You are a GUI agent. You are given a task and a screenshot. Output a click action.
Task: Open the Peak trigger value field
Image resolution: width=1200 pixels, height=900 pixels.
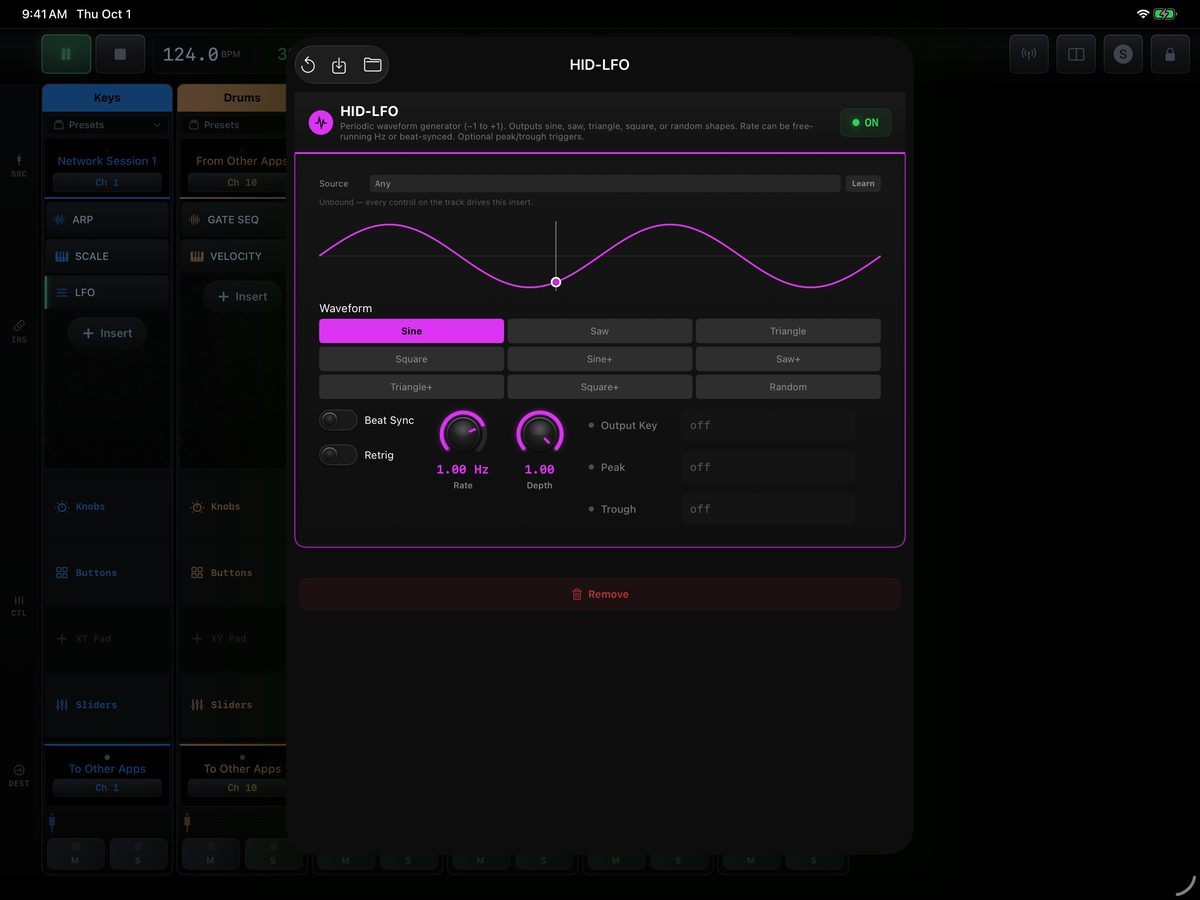click(768, 467)
